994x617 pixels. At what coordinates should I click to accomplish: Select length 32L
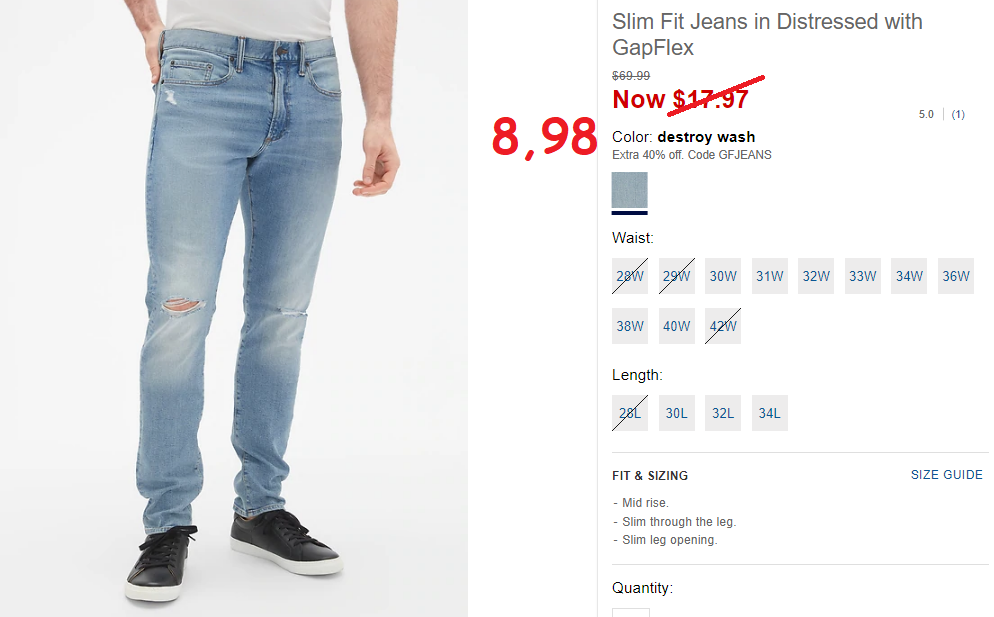pos(723,413)
